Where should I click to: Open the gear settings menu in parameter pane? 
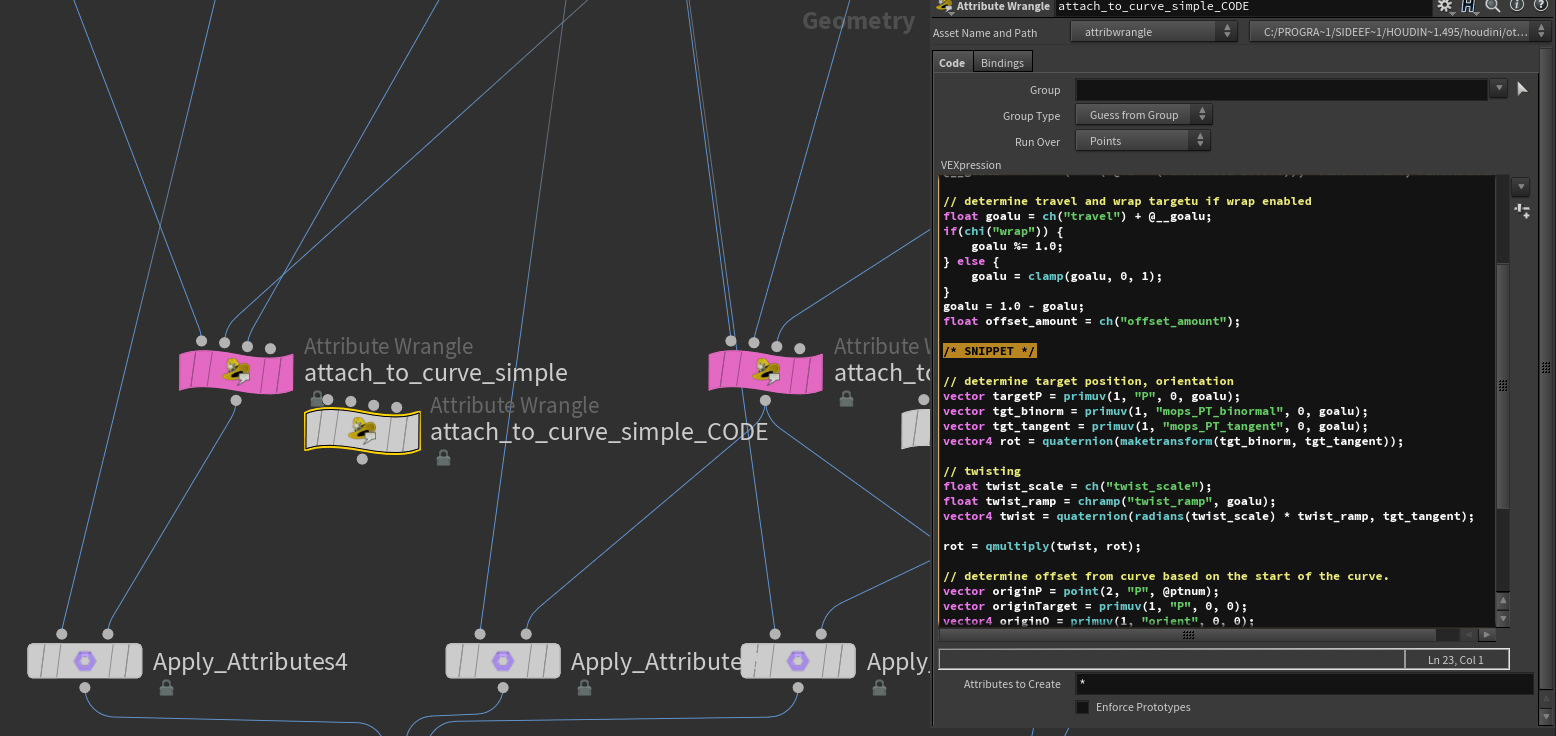pyautogui.click(x=1445, y=6)
